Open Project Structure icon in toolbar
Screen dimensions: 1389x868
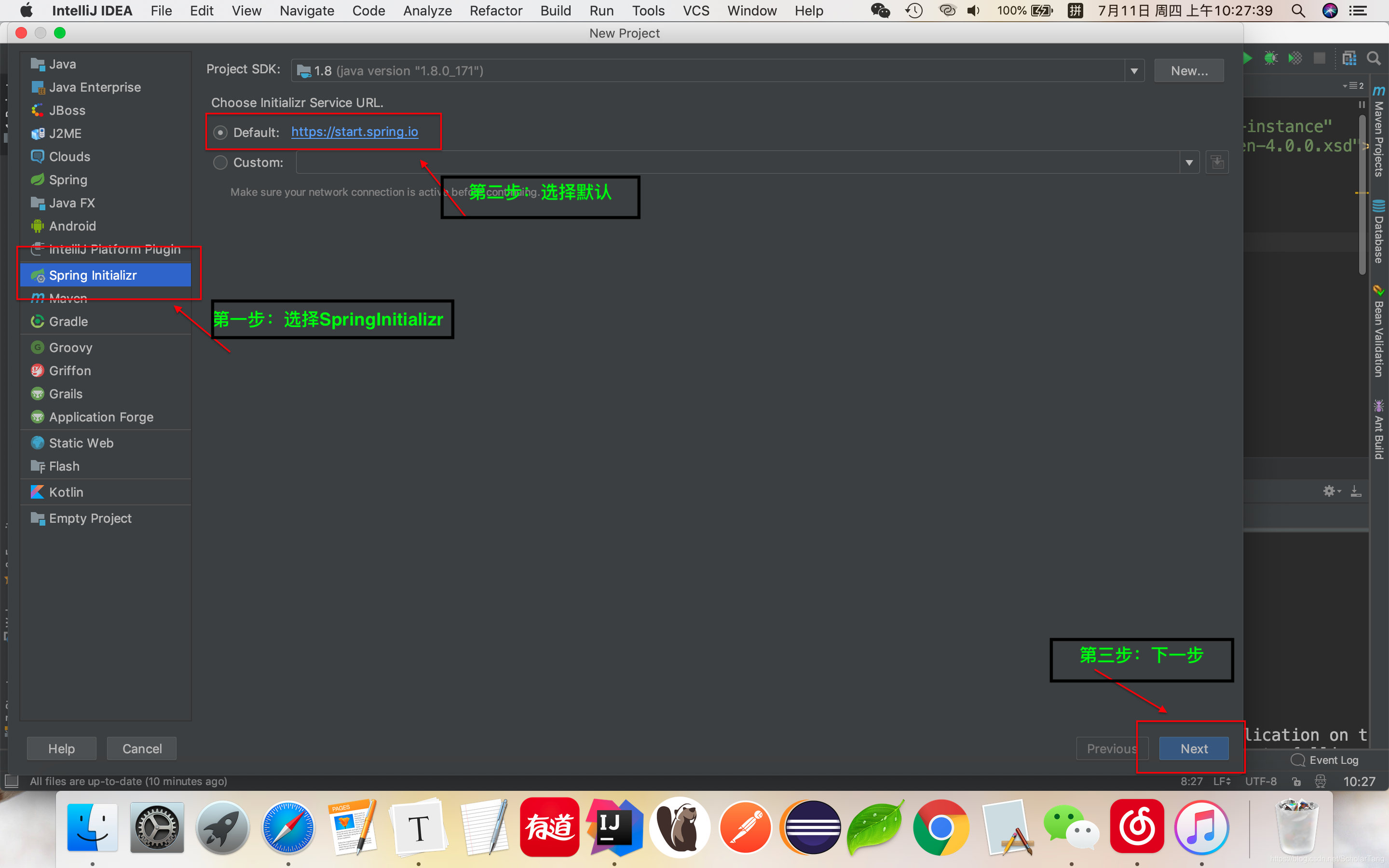point(1349,58)
